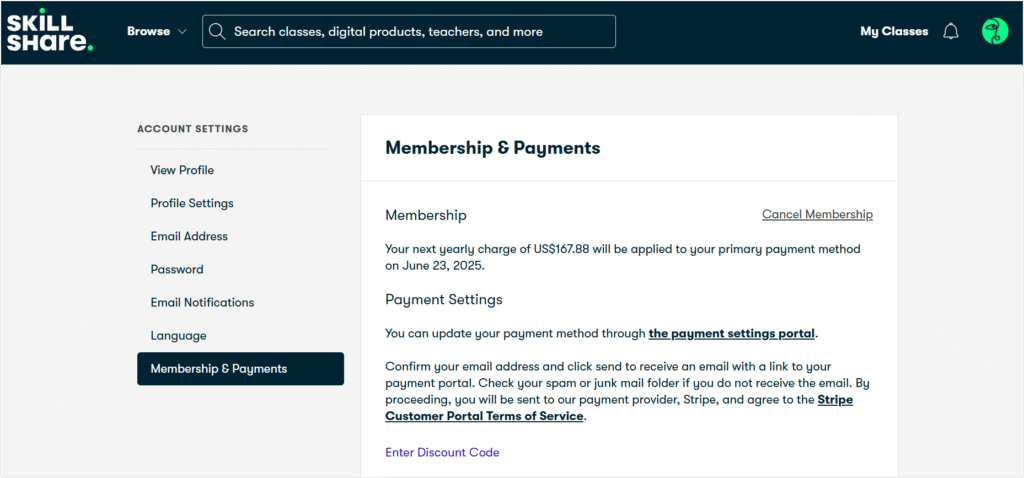Image resolution: width=1024 pixels, height=478 pixels.
Task: Click the Membership & Payments page heading
Action: pyautogui.click(x=493, y=148)
